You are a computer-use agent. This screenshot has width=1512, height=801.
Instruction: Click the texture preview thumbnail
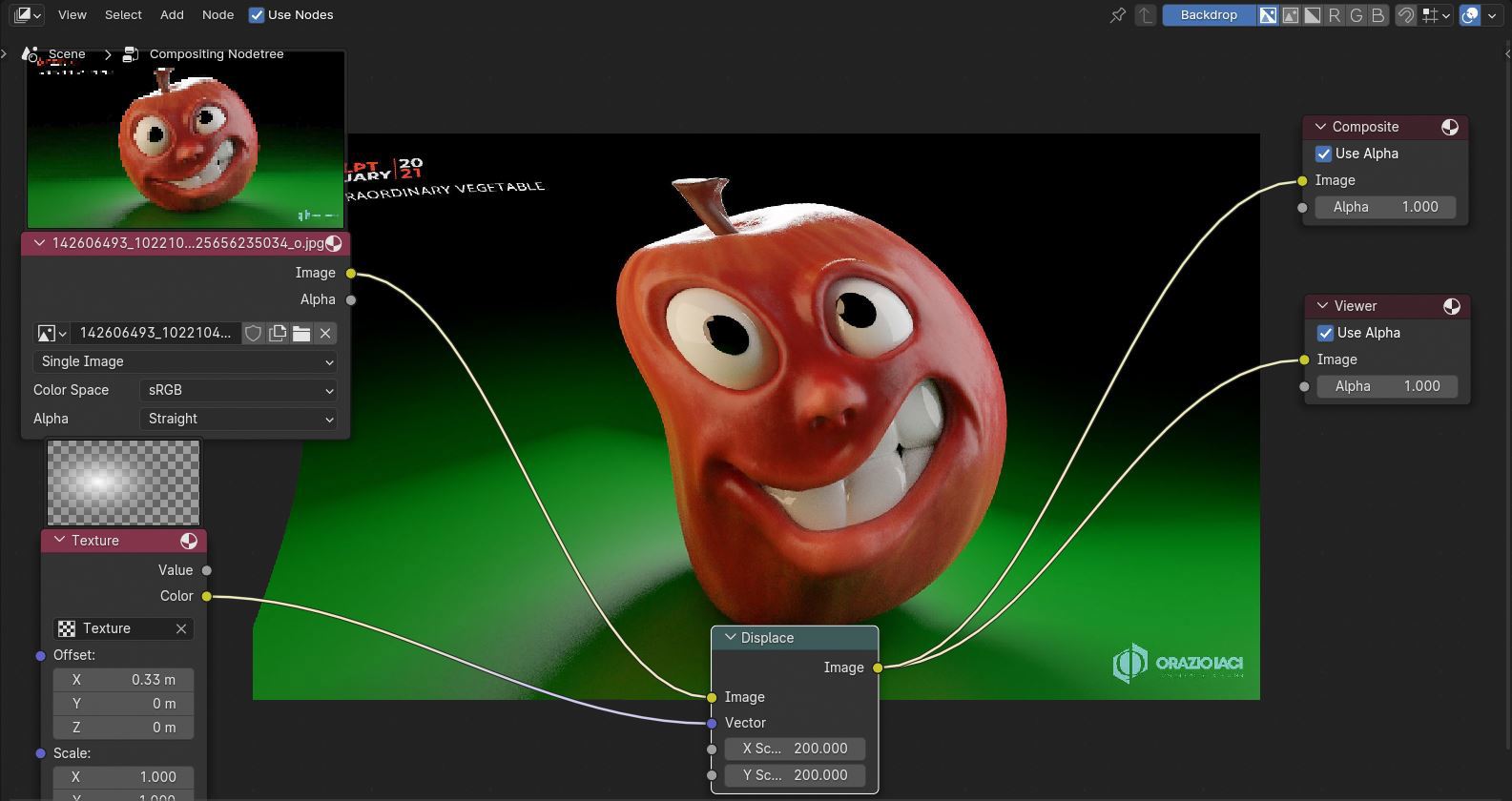(x=123, y=483)
